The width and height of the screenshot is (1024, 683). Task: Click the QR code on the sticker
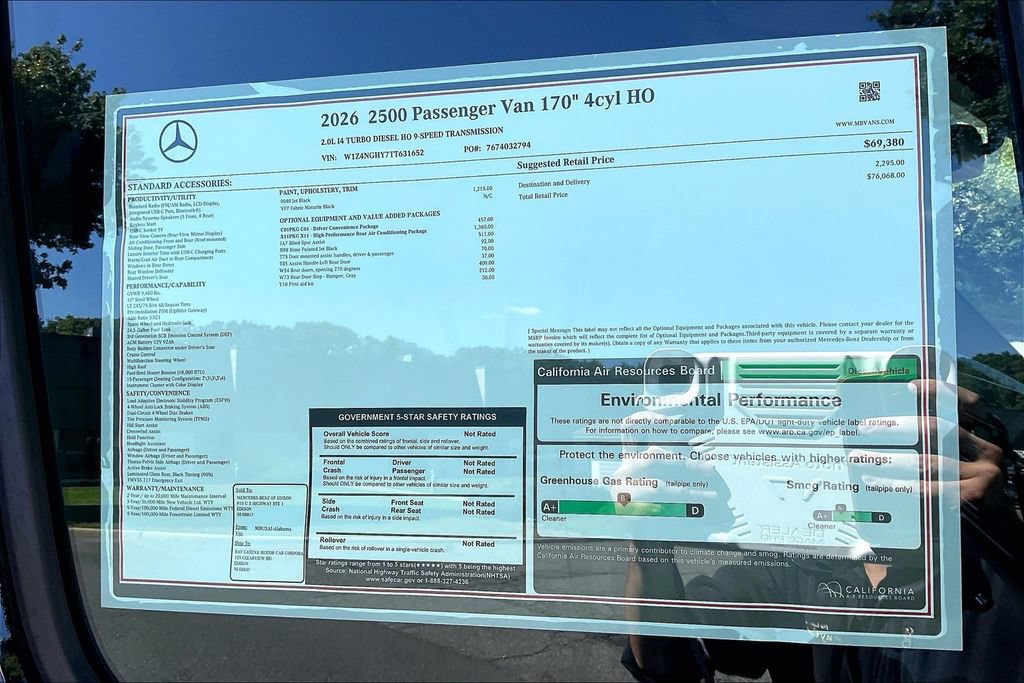coord(869,91)
